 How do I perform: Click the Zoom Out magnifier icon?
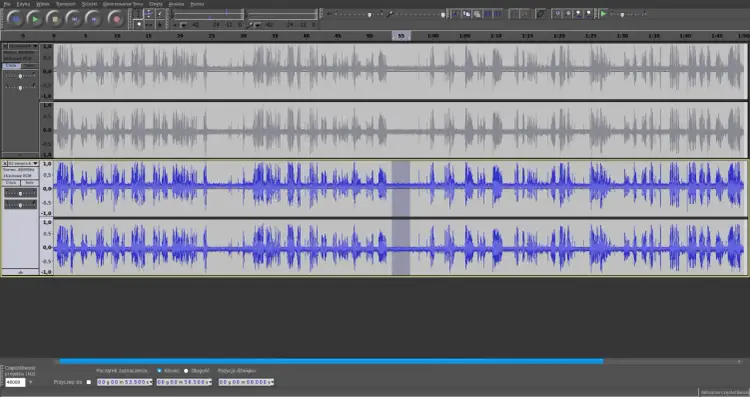567,14
